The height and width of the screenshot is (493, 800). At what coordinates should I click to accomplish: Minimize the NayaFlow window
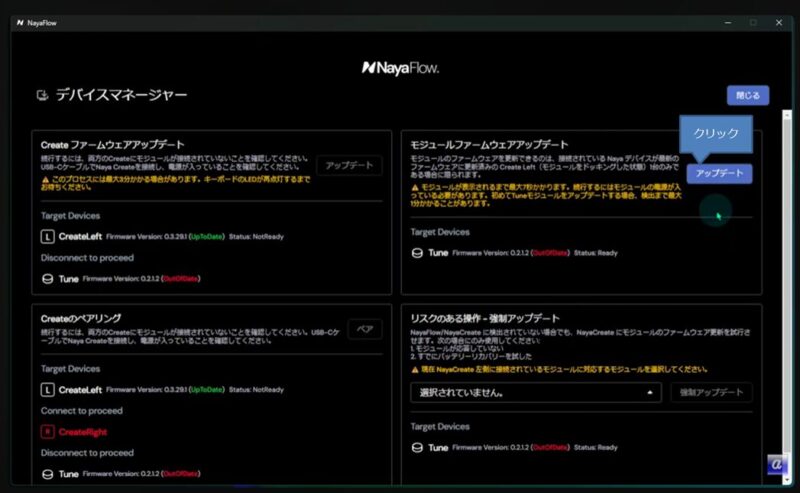pyautogui.click(x=726, y=22)
